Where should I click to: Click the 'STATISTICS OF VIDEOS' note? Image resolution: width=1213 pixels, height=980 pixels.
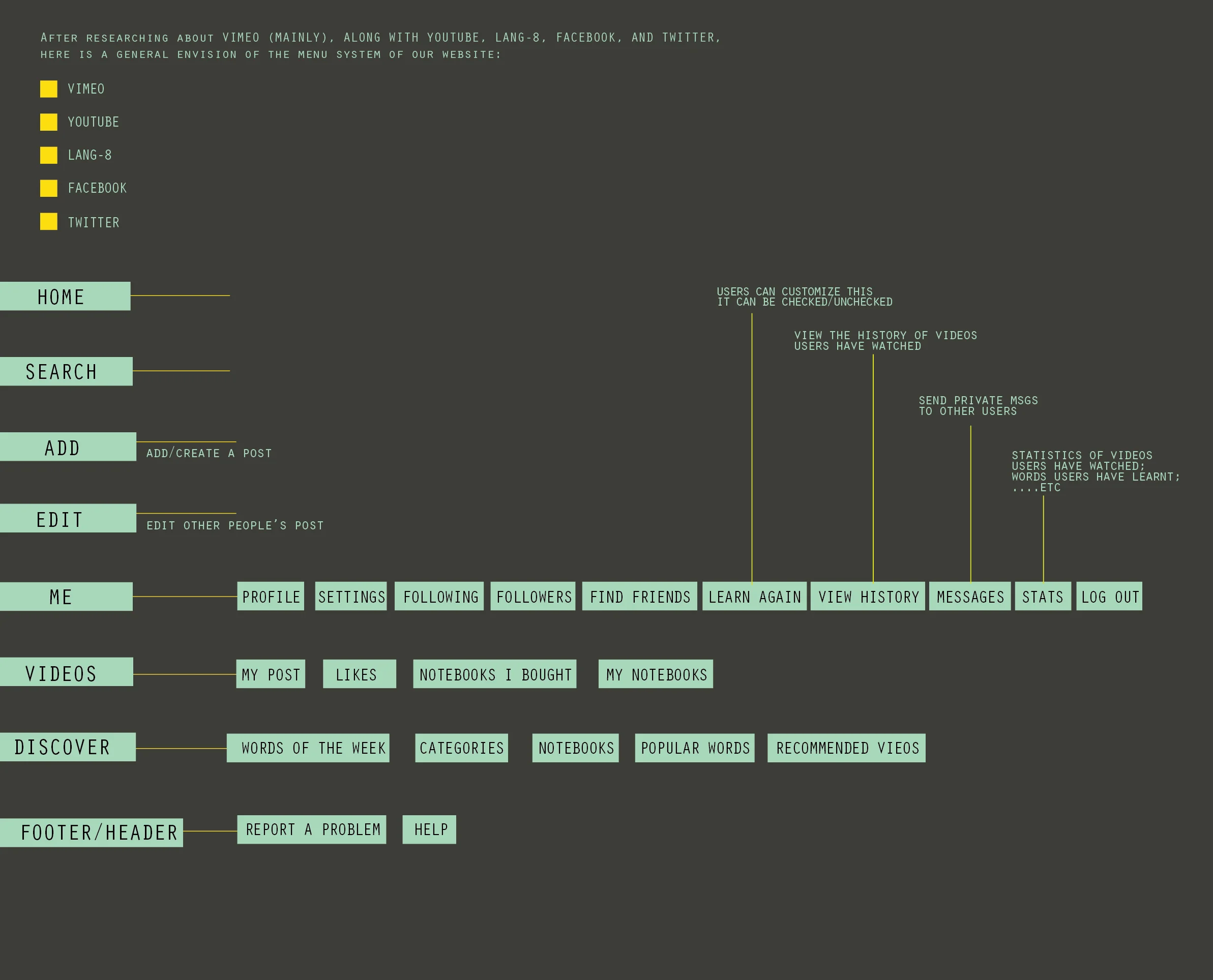(x=1096, y=471)
